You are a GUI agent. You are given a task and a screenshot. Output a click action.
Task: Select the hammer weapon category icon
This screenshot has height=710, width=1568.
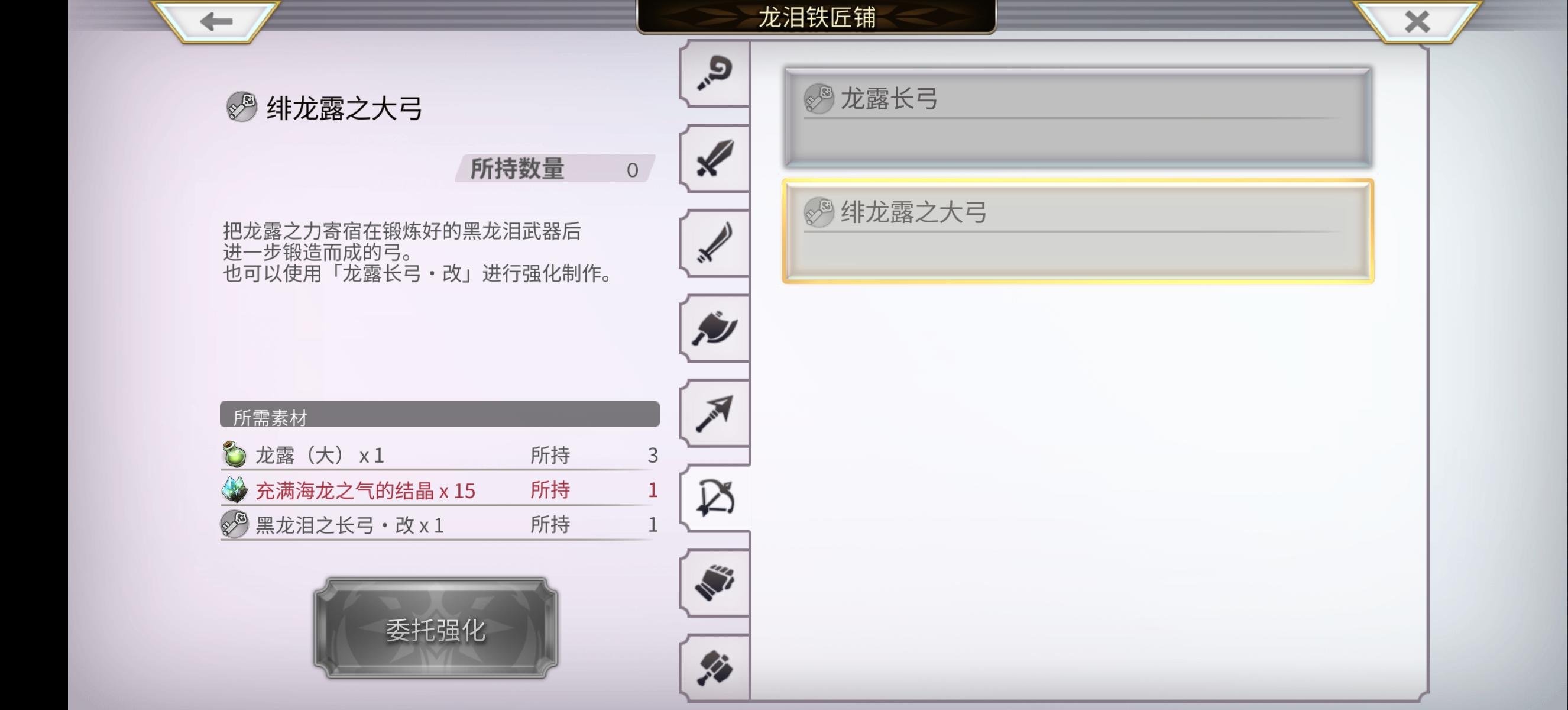pyautogui.click(x=715, y=667)
